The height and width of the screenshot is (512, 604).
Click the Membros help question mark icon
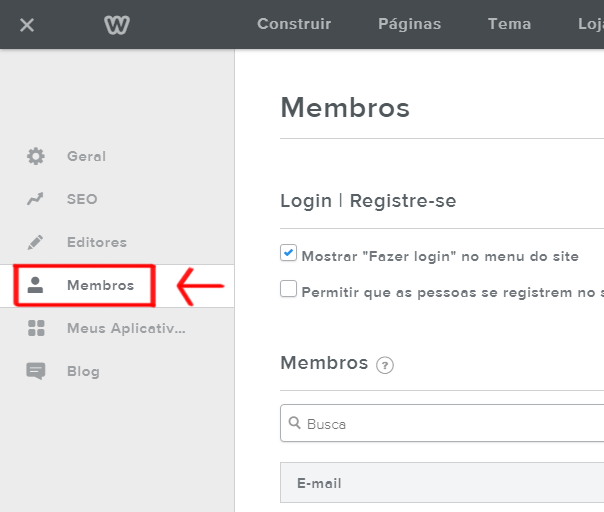pos(385,365)
